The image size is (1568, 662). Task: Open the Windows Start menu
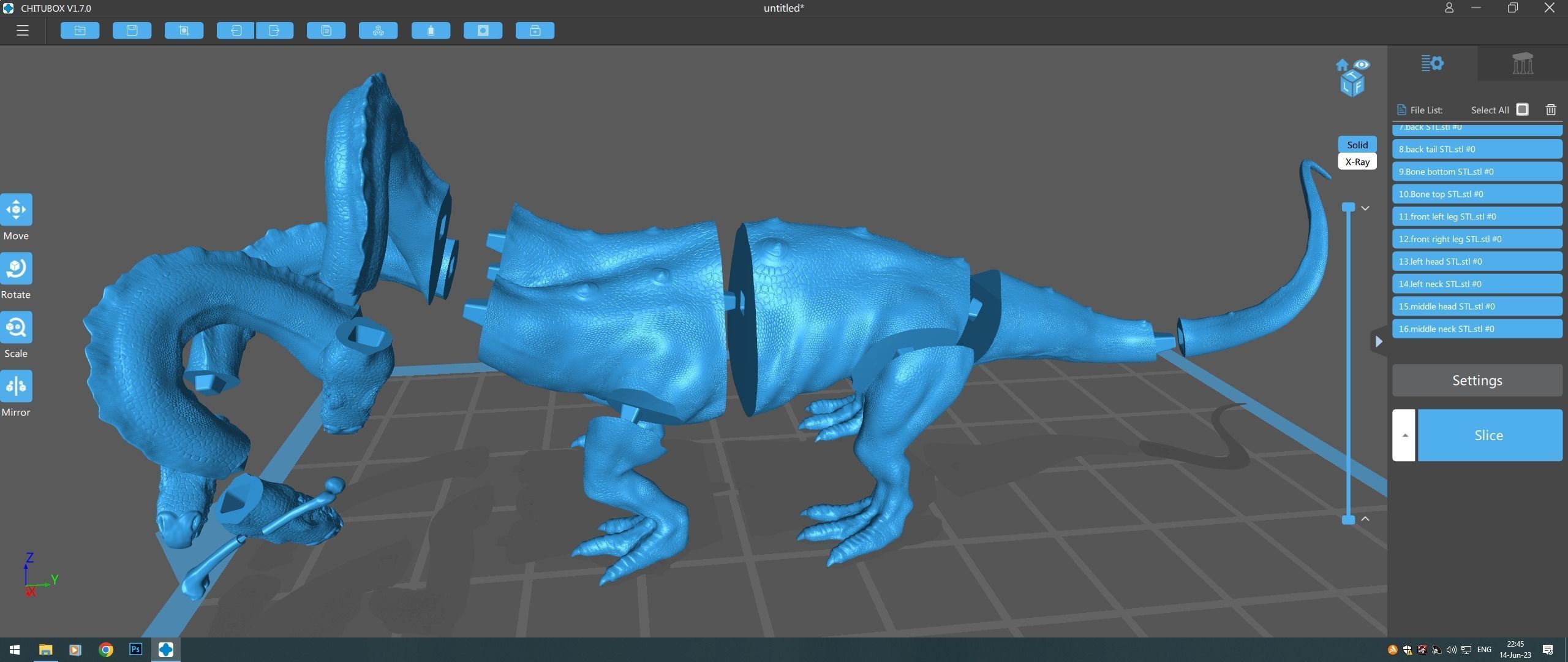15,650
